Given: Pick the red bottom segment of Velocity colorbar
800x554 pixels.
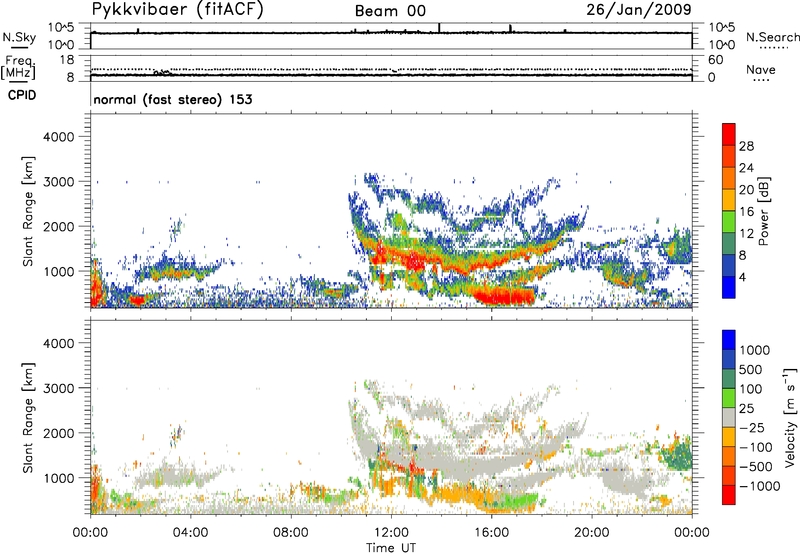Looking at the screenshot, I should tap(729, 495).
